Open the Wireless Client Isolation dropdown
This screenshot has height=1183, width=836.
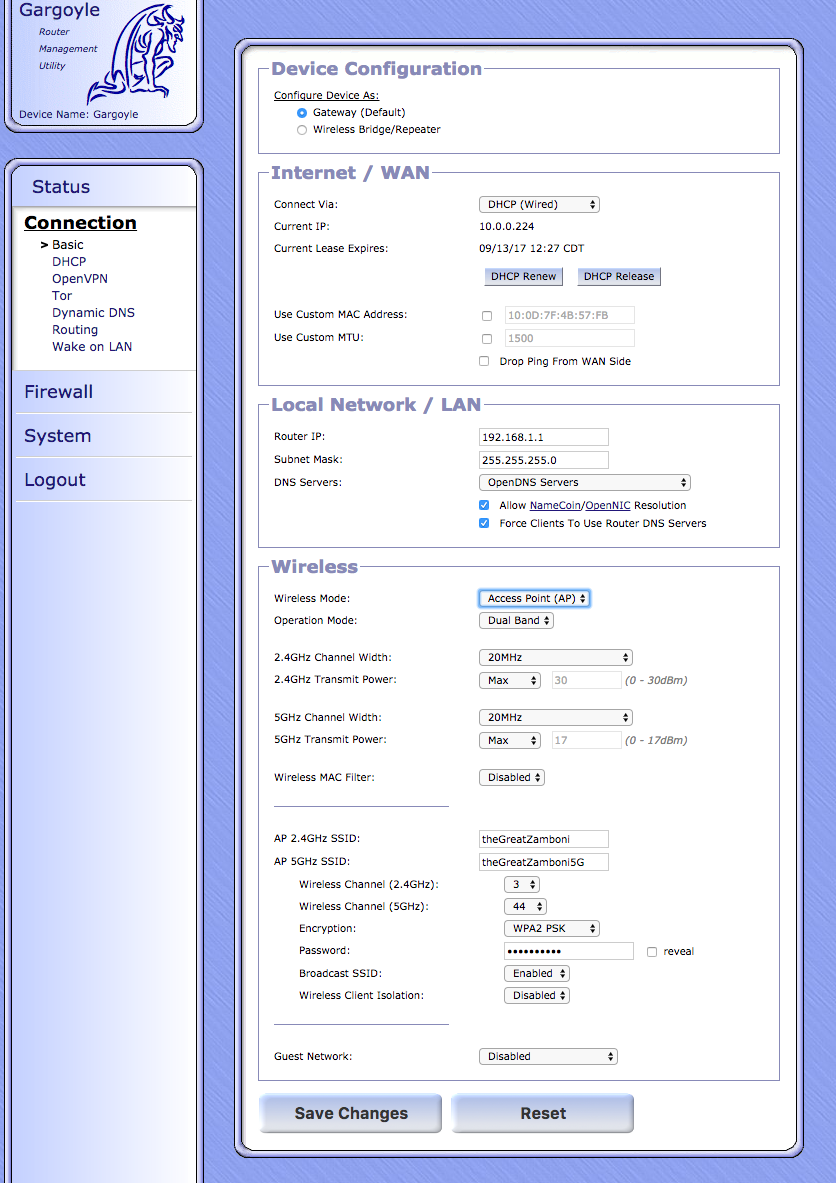point(536,995)
